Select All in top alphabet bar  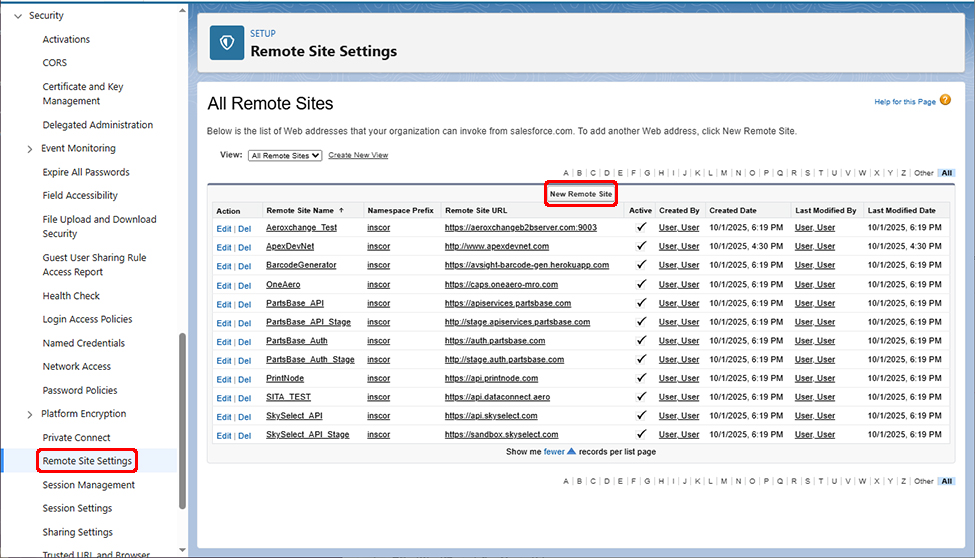click(946, 173)
